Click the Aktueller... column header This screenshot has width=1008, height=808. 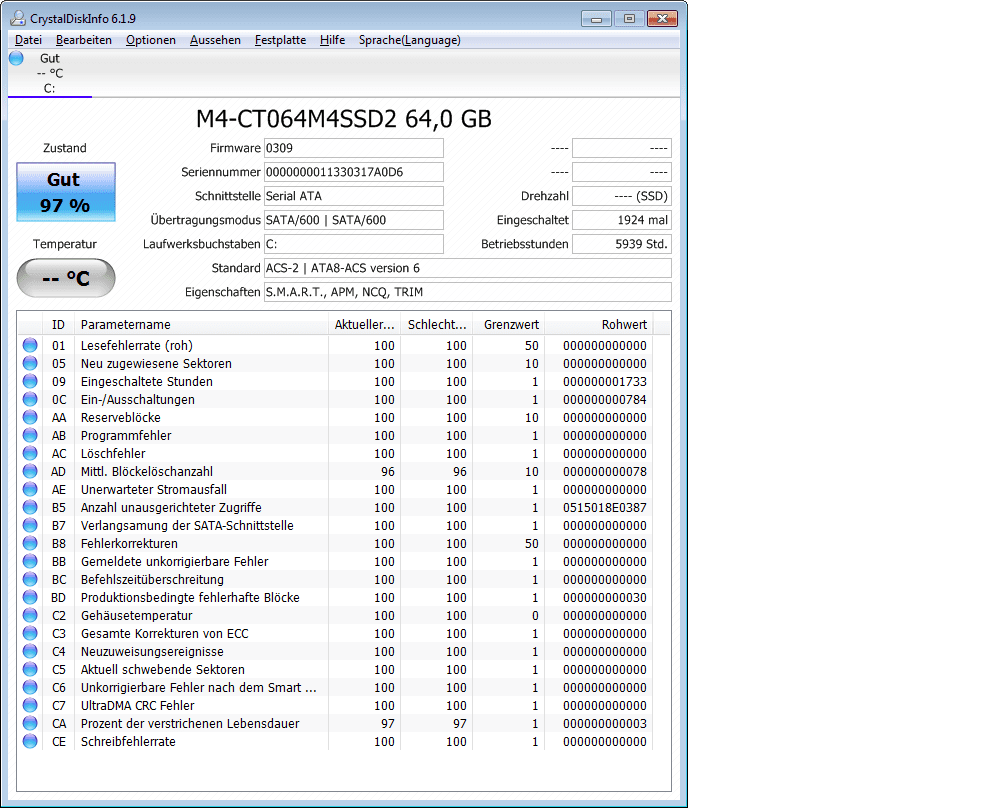(364, 325)
